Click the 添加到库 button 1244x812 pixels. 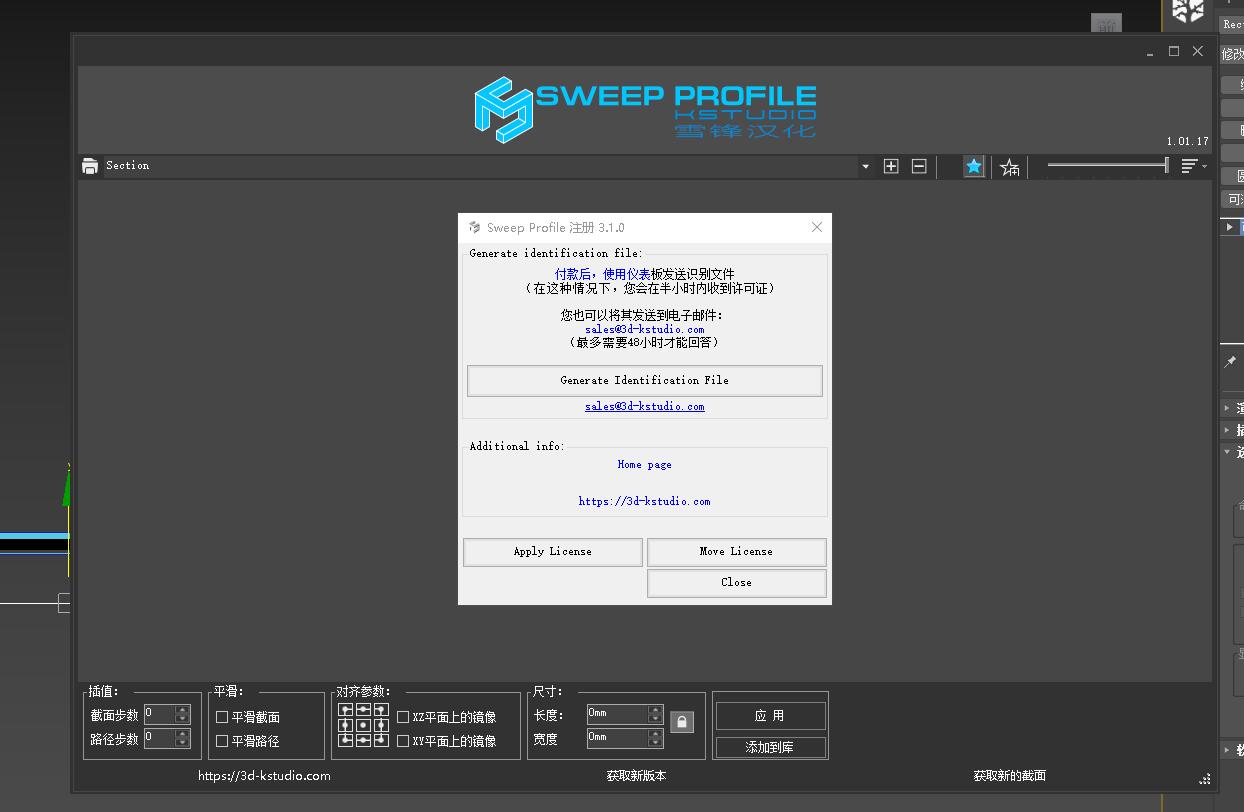click(770, 748)
